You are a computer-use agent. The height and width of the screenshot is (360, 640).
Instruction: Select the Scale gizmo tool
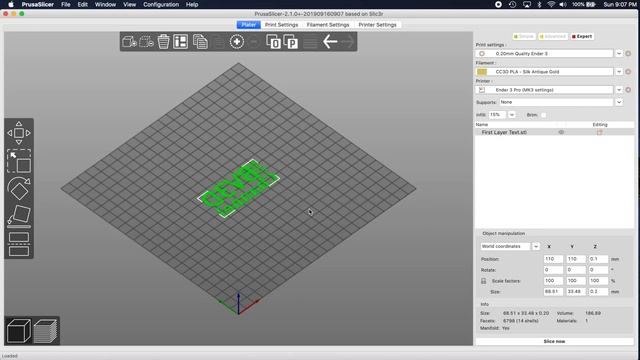(x=19, y=161)
